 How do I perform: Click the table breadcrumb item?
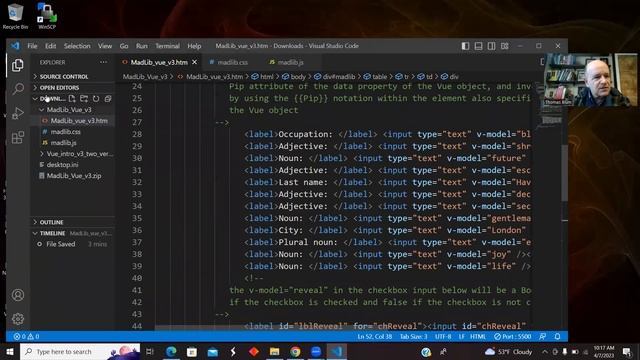coord(375,76)
